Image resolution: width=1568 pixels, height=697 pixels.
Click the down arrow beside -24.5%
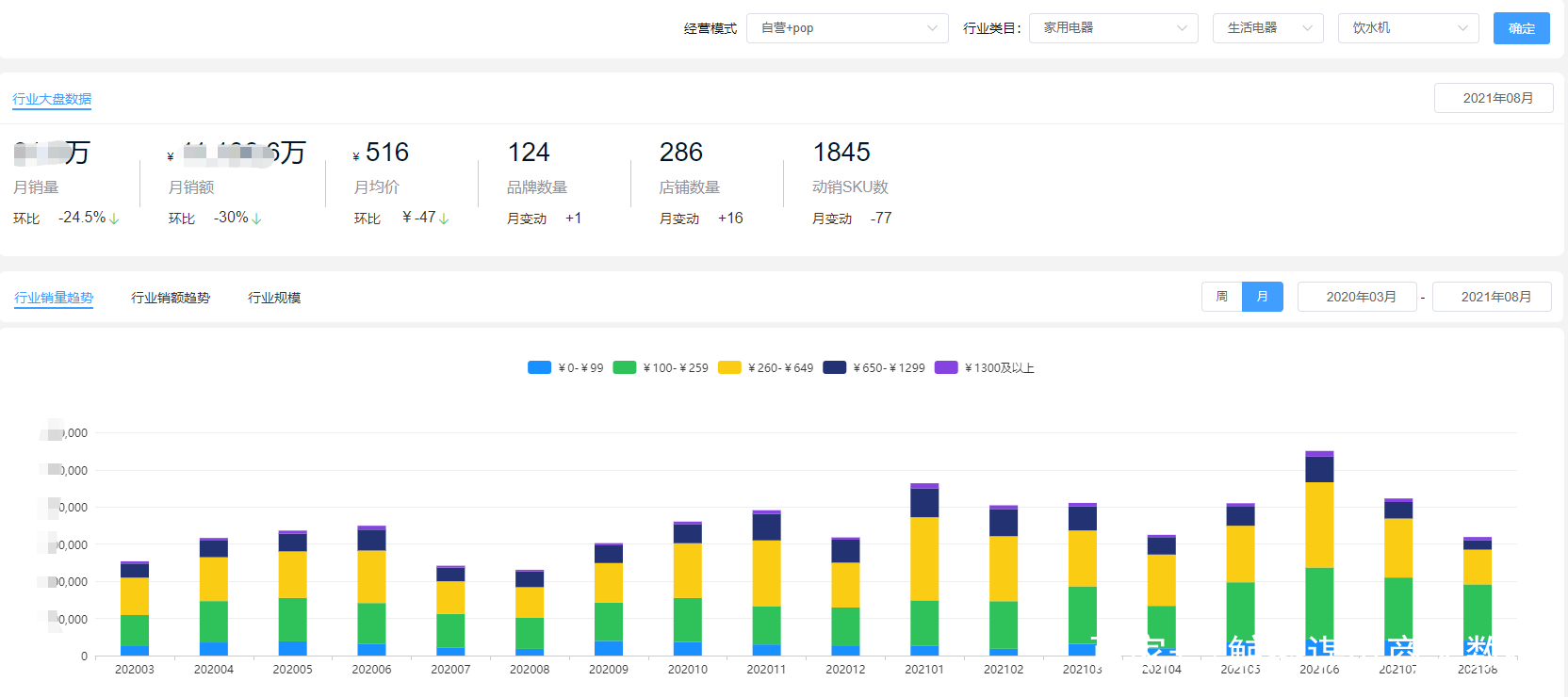114,219
